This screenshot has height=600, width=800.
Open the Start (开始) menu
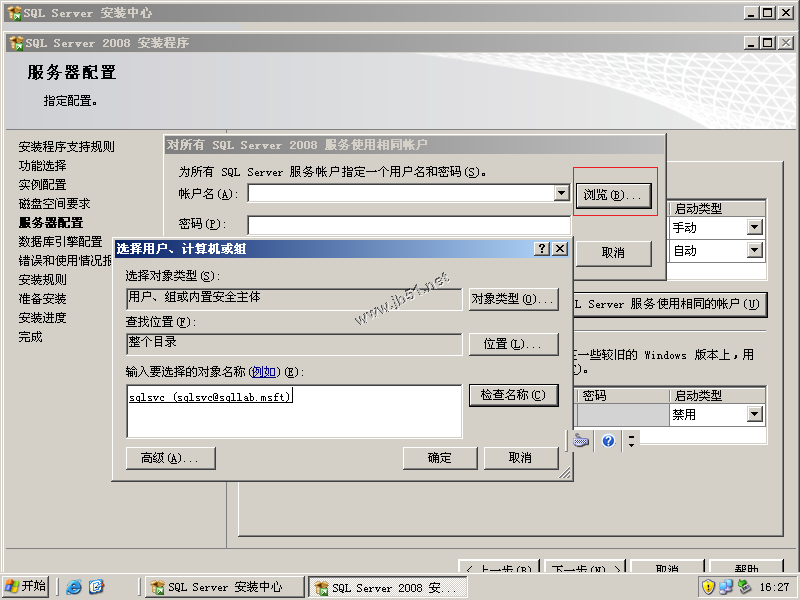[x=25, y=586]
